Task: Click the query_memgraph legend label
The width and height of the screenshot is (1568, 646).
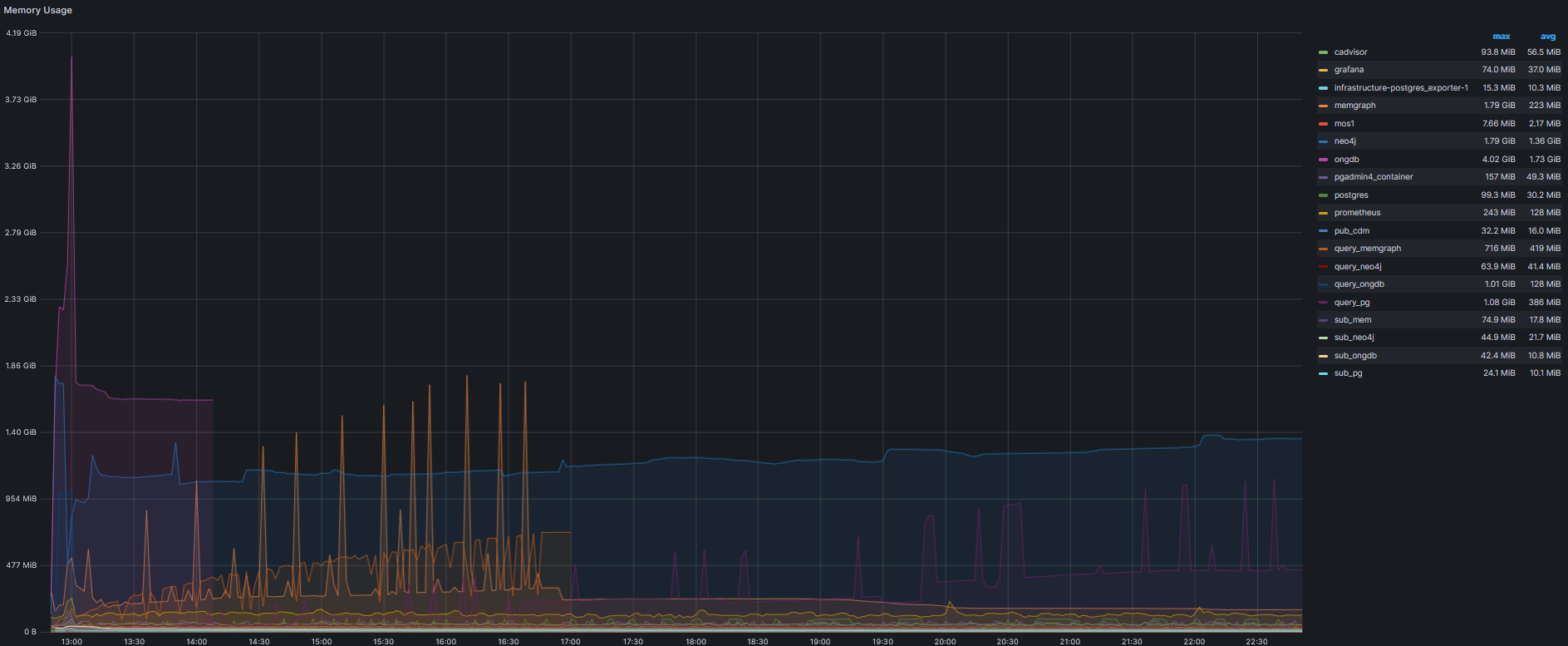Action: tap(1368, 249)
